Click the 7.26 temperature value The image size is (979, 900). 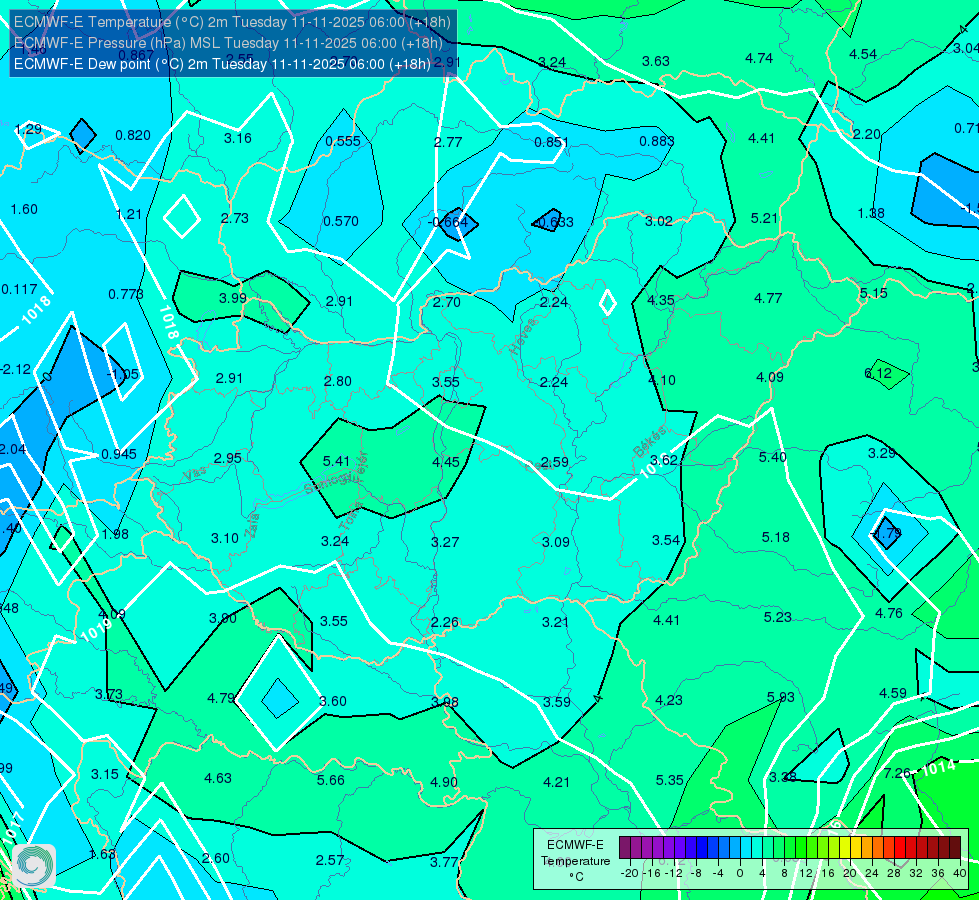(x=897, y=773)
